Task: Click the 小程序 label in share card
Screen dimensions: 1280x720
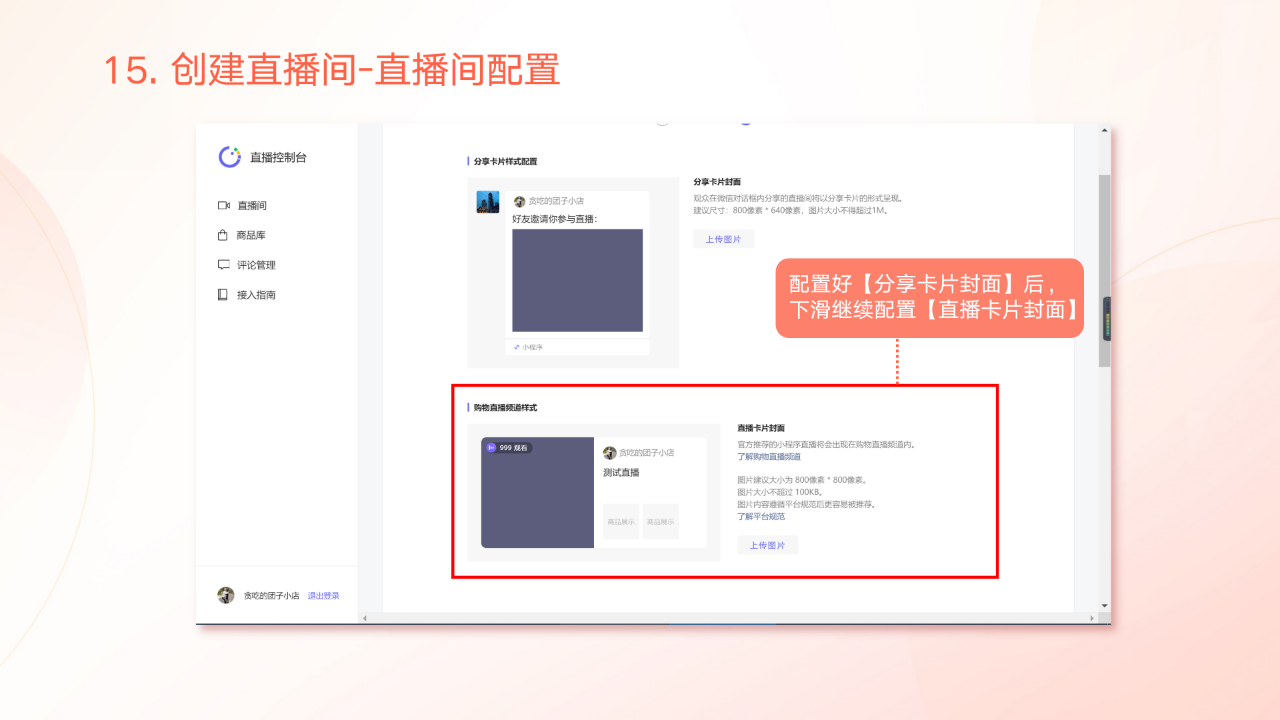Action: tap(532, 347)
